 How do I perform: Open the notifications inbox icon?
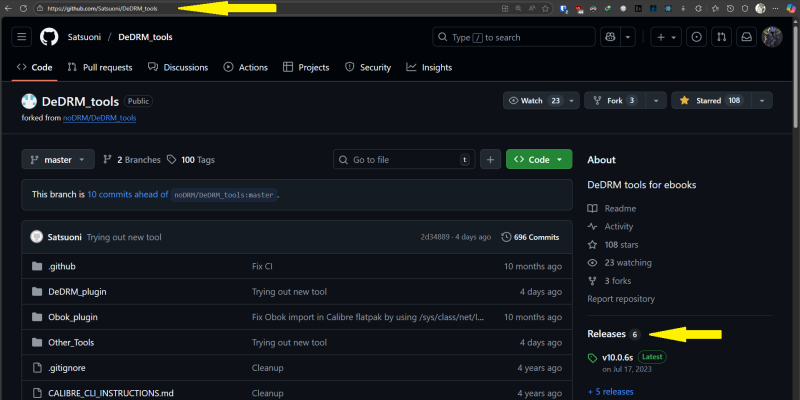click(746, 37)
